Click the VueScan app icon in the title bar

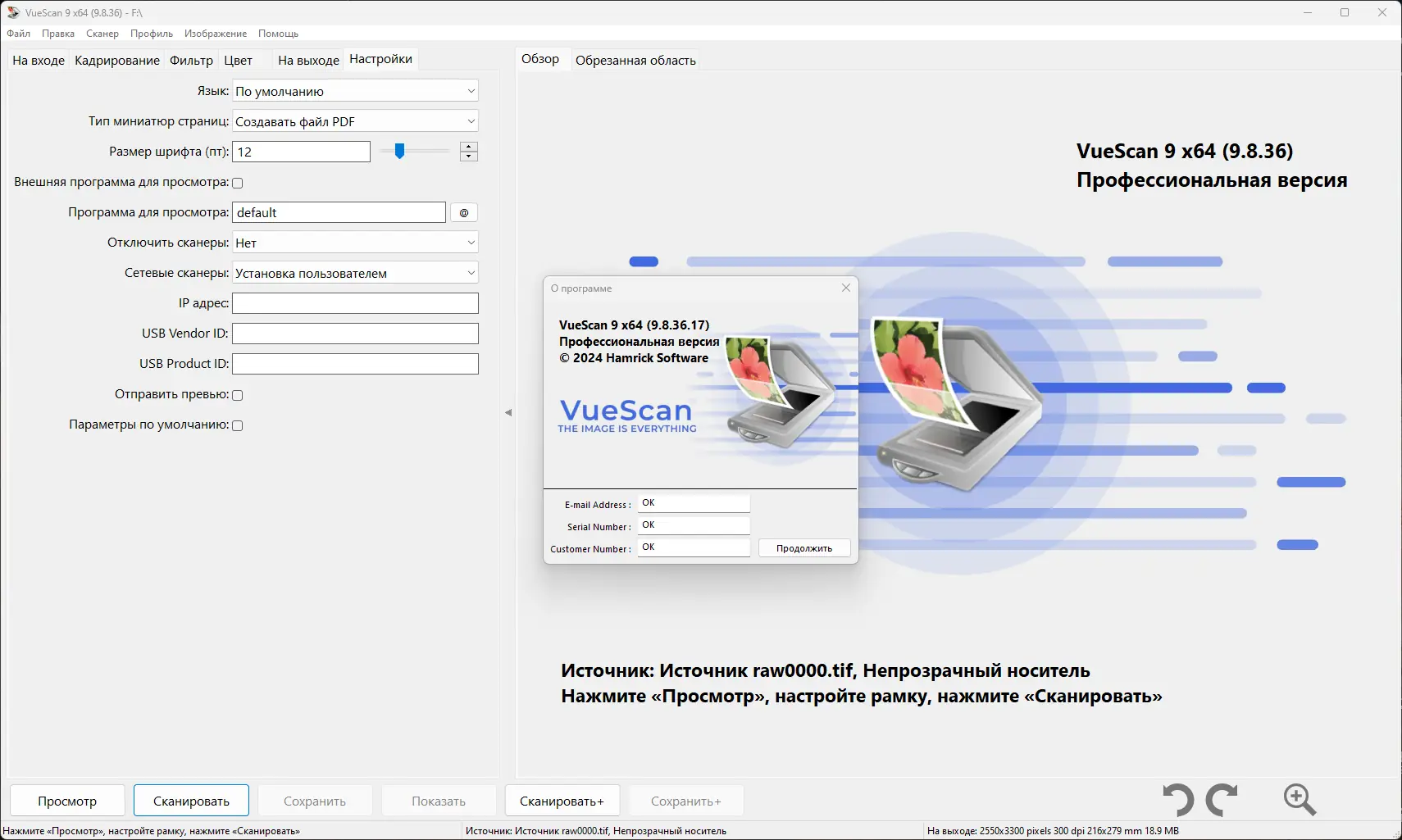pos(13,12)
